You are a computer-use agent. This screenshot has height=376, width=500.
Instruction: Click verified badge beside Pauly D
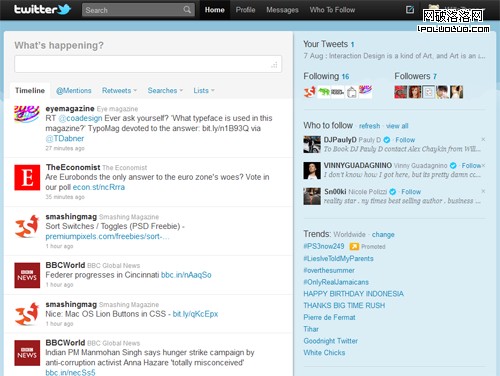387,140
